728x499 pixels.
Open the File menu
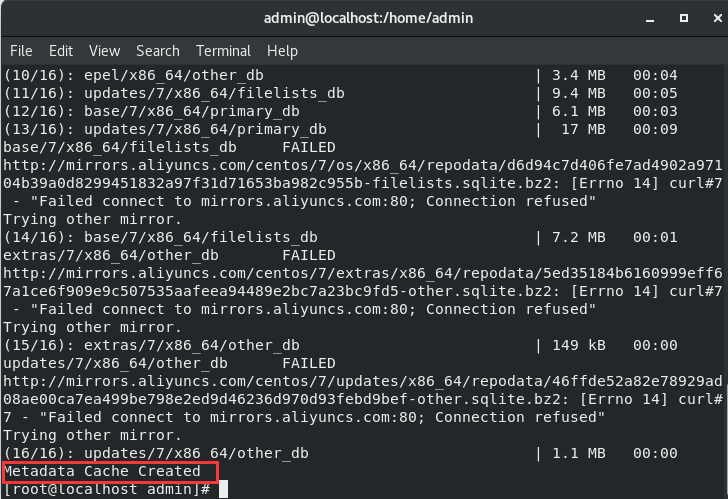pyautogui.click(x=21, y=51)
